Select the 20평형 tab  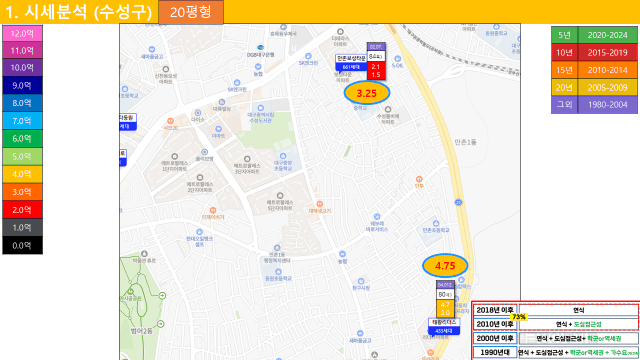click(x=191, y=12)
